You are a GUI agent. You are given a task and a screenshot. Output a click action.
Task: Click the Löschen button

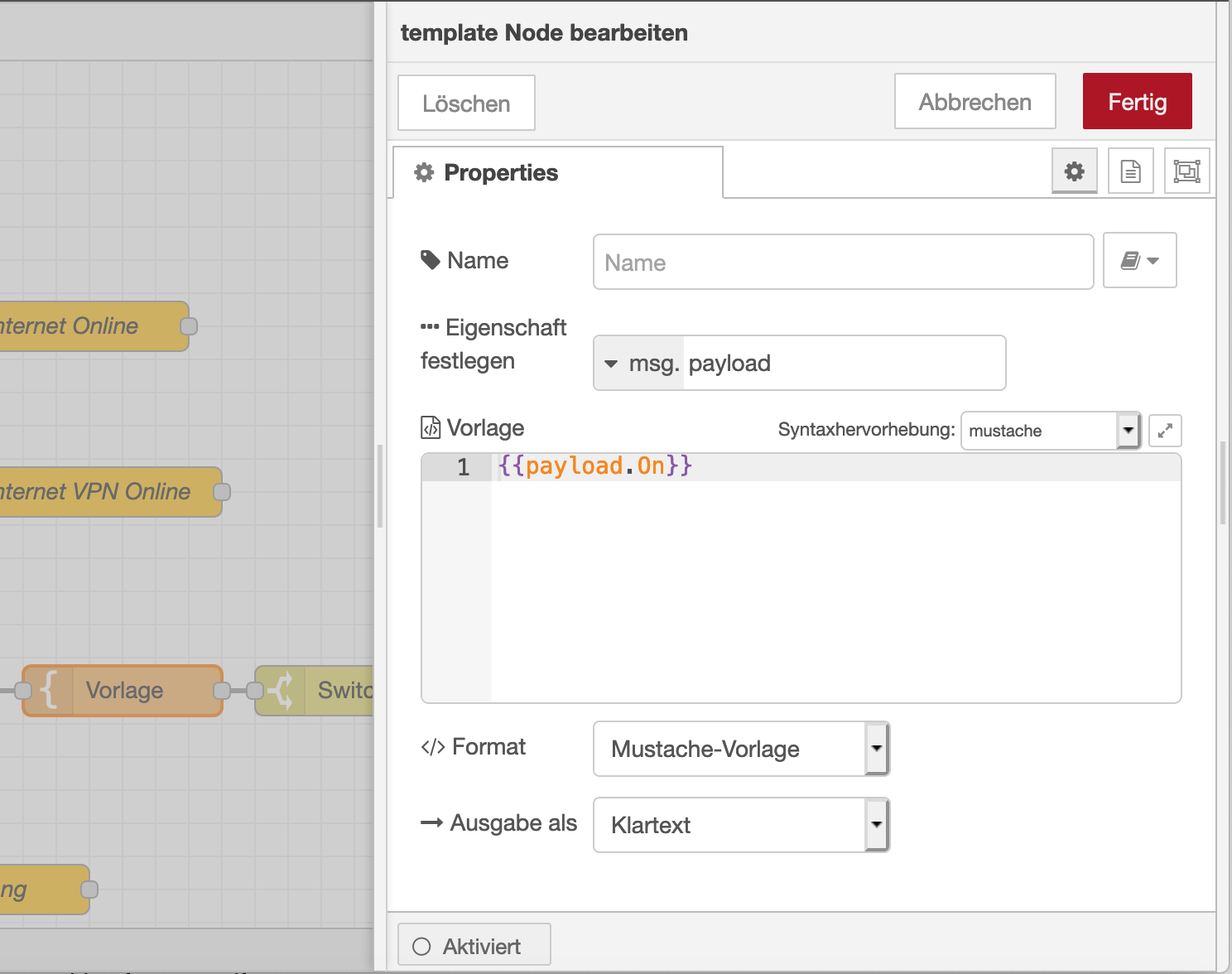[x=466, y=104]
